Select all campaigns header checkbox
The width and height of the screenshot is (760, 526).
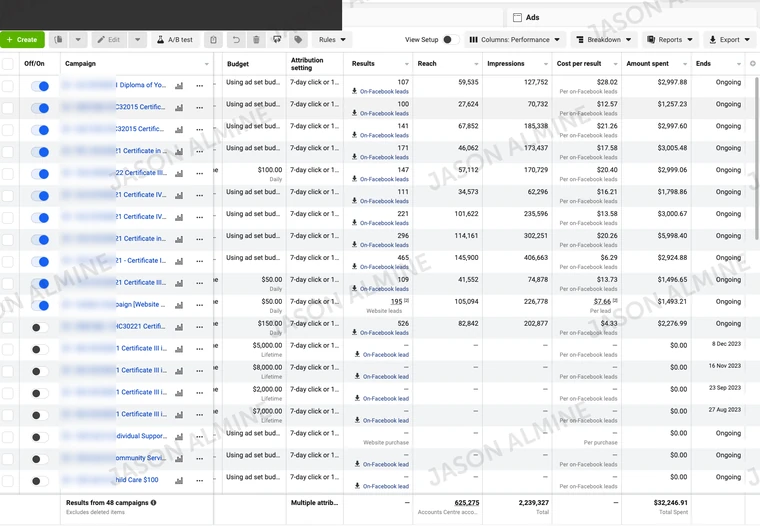tap(8, 64)
